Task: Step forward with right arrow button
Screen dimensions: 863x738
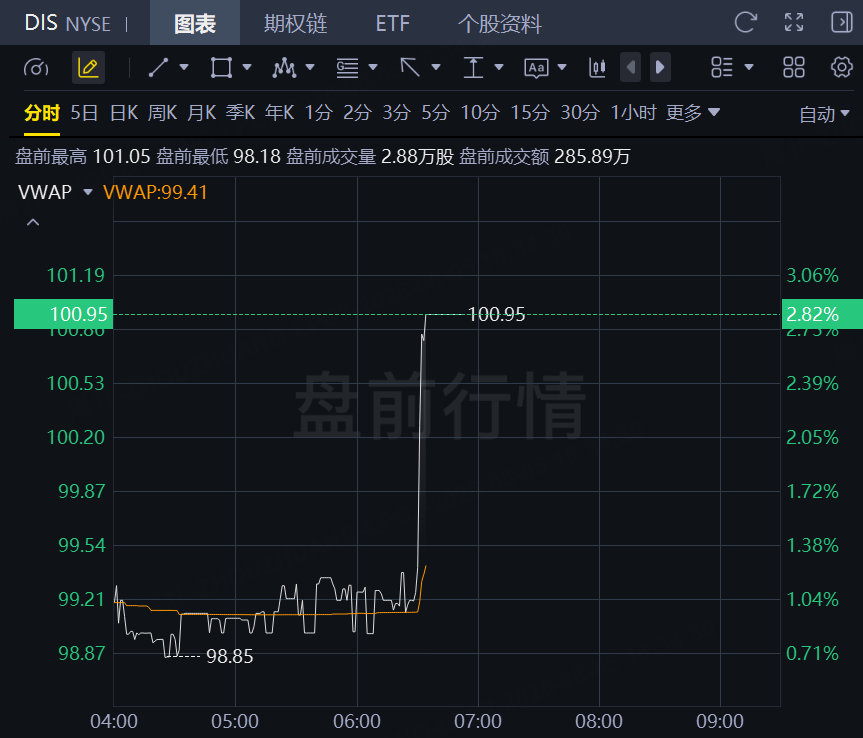Action: (x=660, y=67)
